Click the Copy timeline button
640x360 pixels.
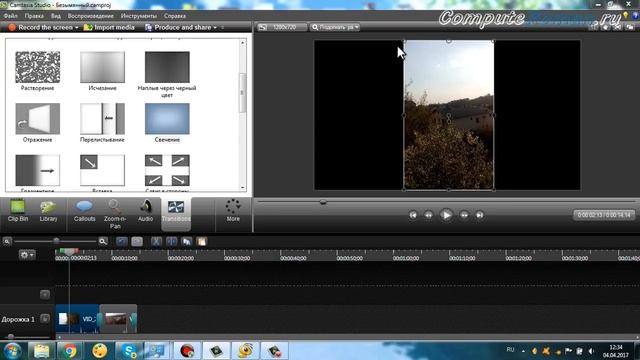[x=187, y=242]
